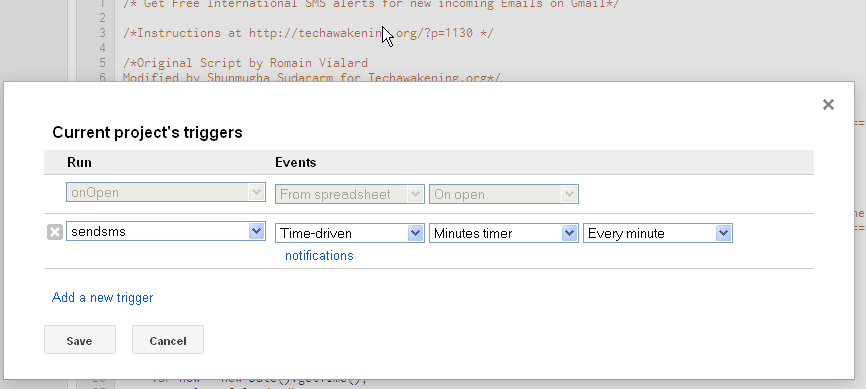
Task: Expand the Time-driven event type dropdown
Action: pos(350,233)
